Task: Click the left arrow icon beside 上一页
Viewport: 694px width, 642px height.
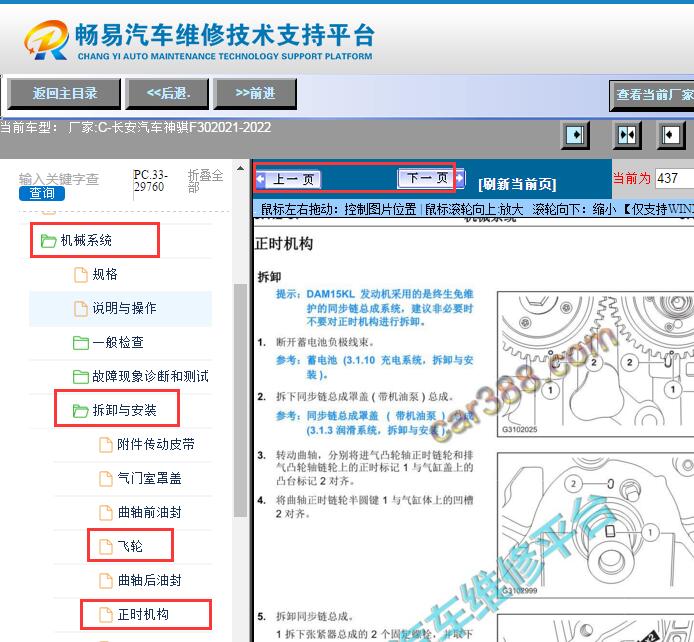Action: point(260,179)
